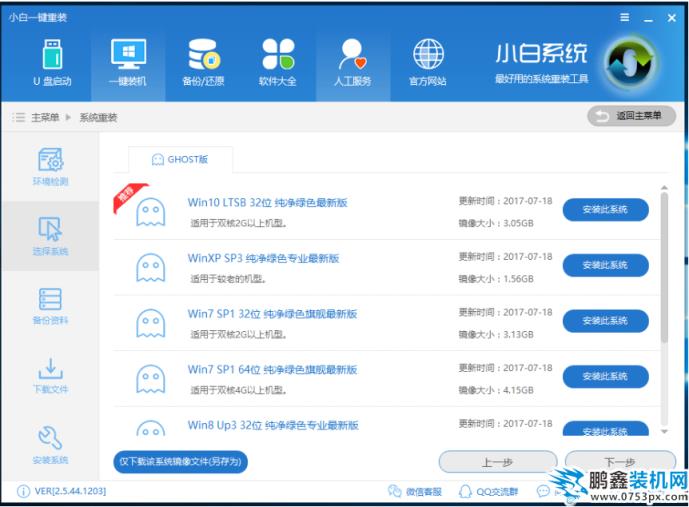
Task: Click 系统重装 in the breadcrumb
Action: [98, 117]
